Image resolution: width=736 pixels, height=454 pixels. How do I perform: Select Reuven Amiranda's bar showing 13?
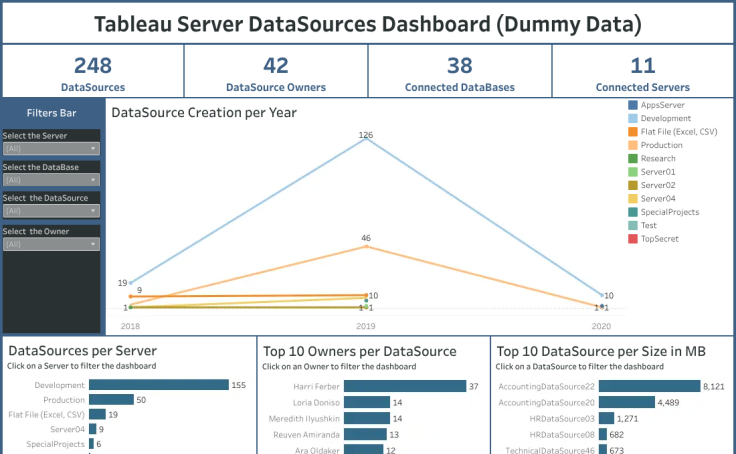[365, 434]
